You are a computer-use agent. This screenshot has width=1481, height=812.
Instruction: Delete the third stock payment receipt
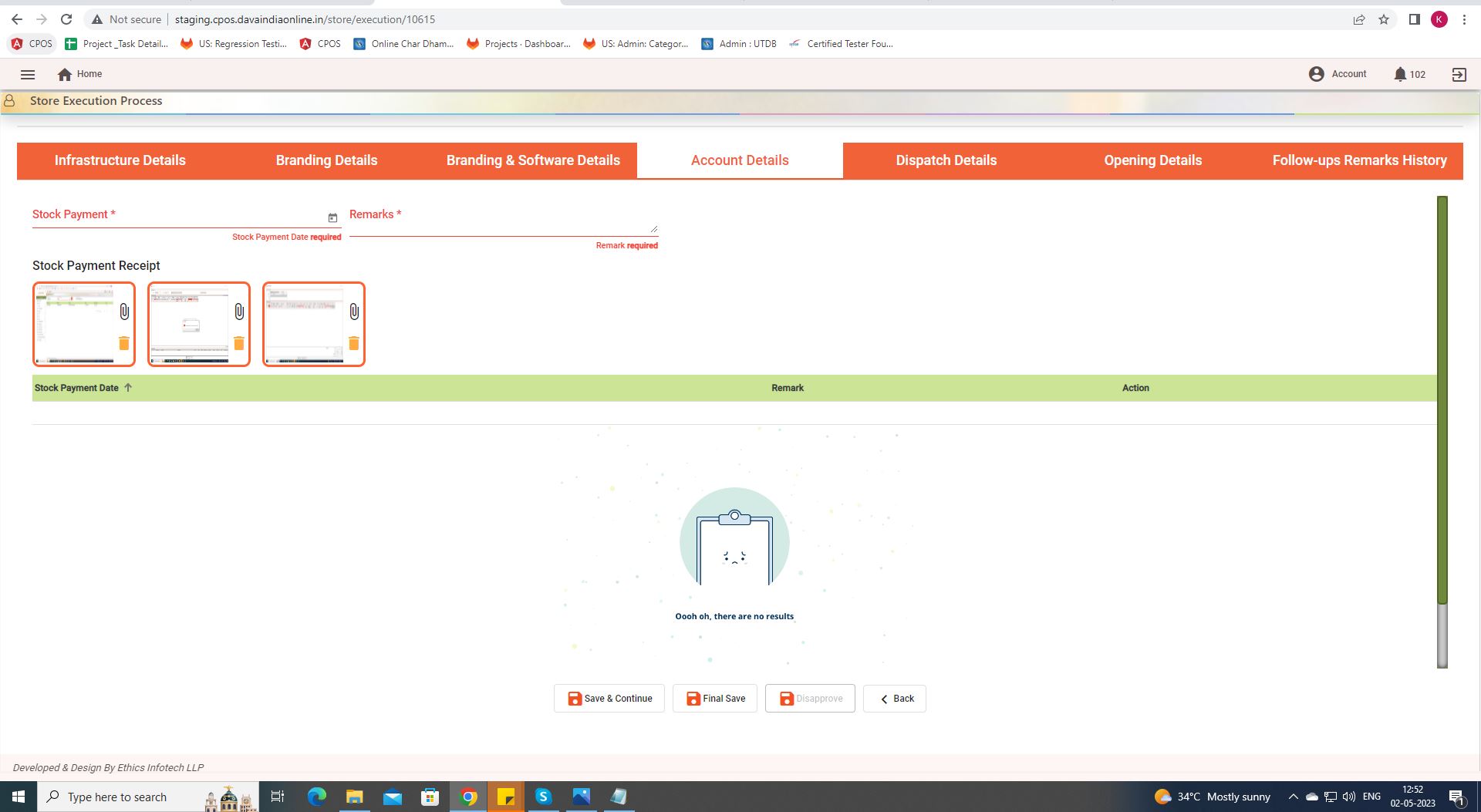pyautogui.click(x=354, y=343)
